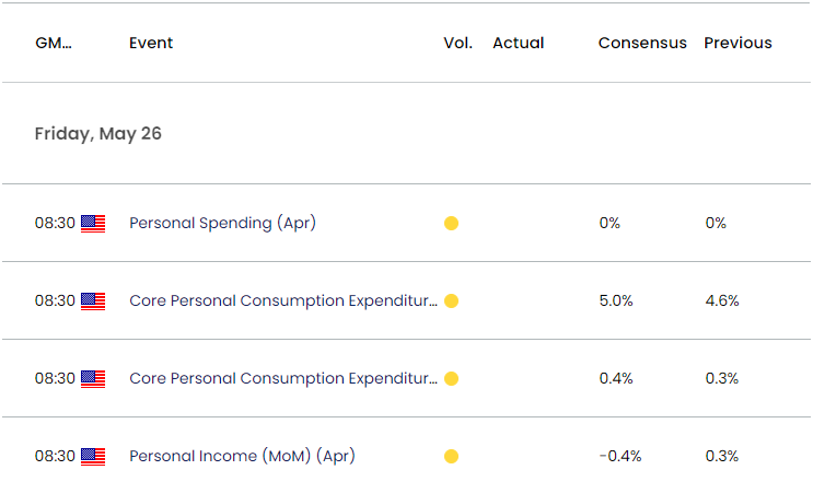Viewport: 813px width, 488px height.
Task: Open the Core PCE event with 0.4% consensus
Action: coord(283,378)
